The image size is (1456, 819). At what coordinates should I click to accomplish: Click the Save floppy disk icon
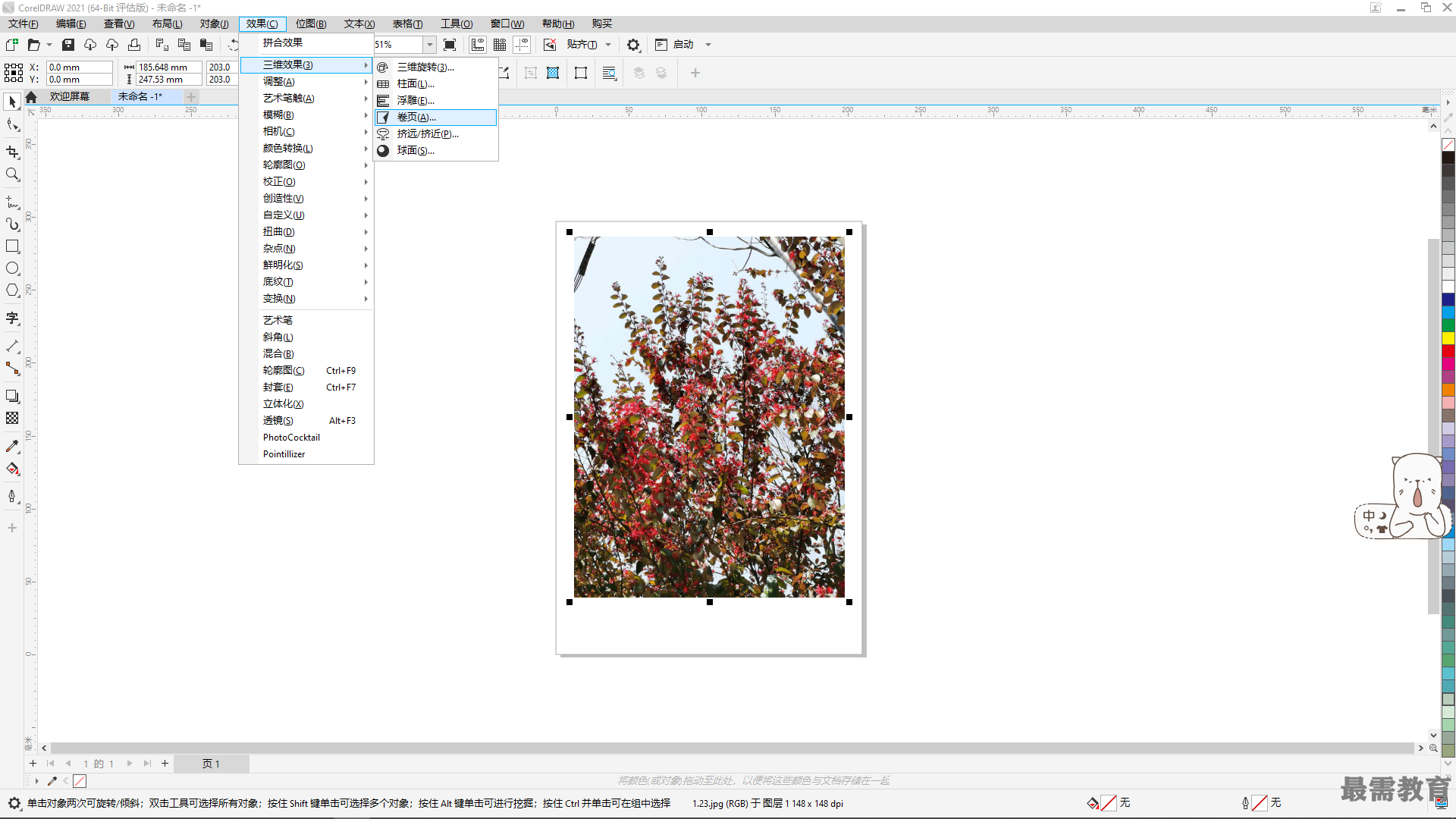click(x=68, y=45)
